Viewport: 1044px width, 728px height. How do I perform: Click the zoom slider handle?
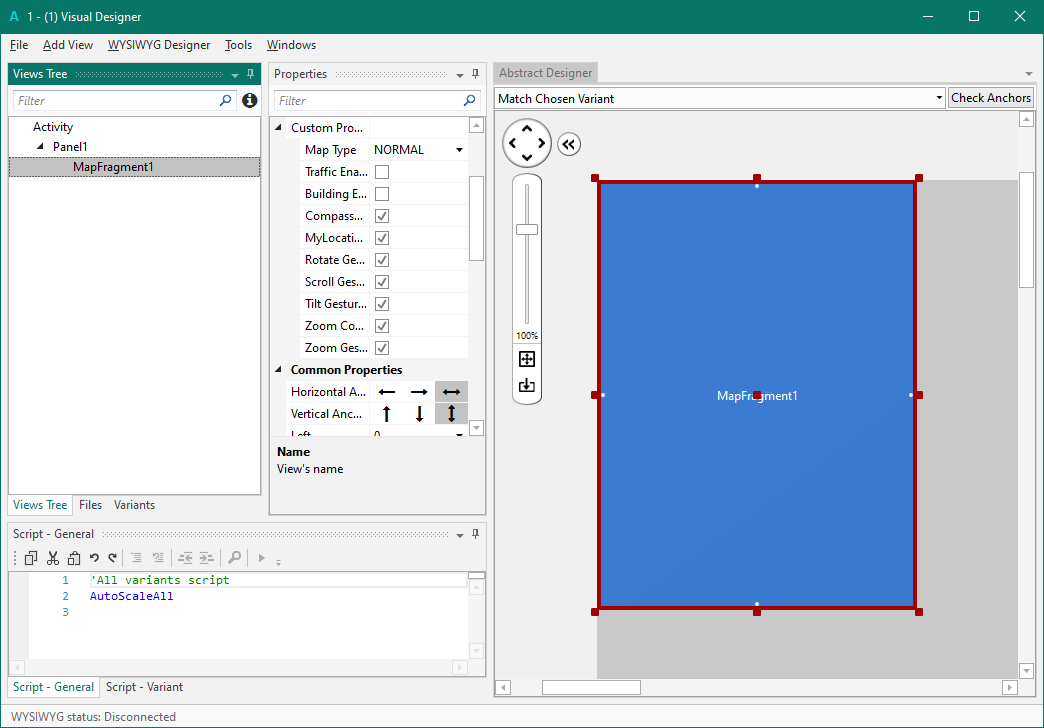[527, 229]
